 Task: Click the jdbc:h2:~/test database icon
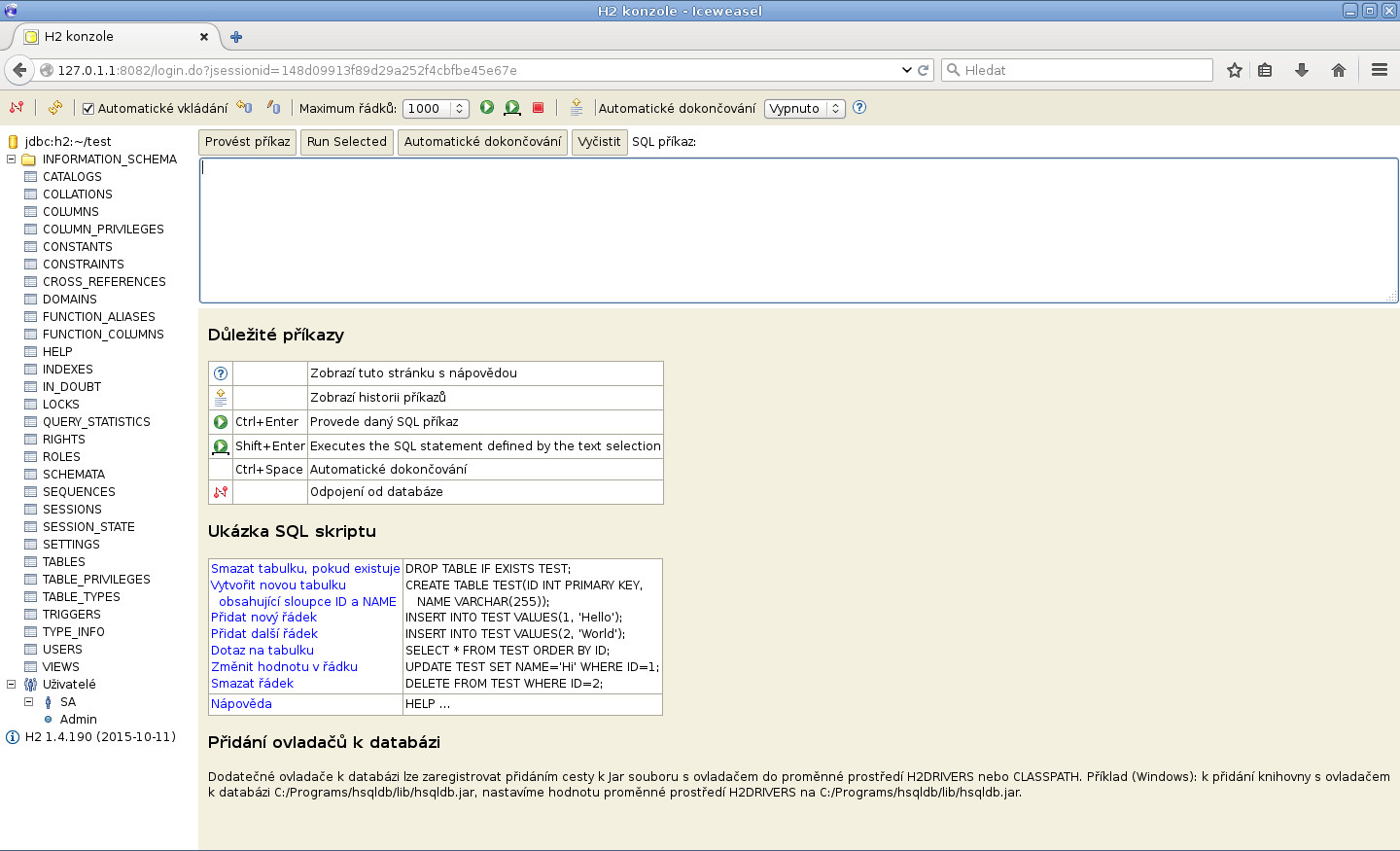13,142
